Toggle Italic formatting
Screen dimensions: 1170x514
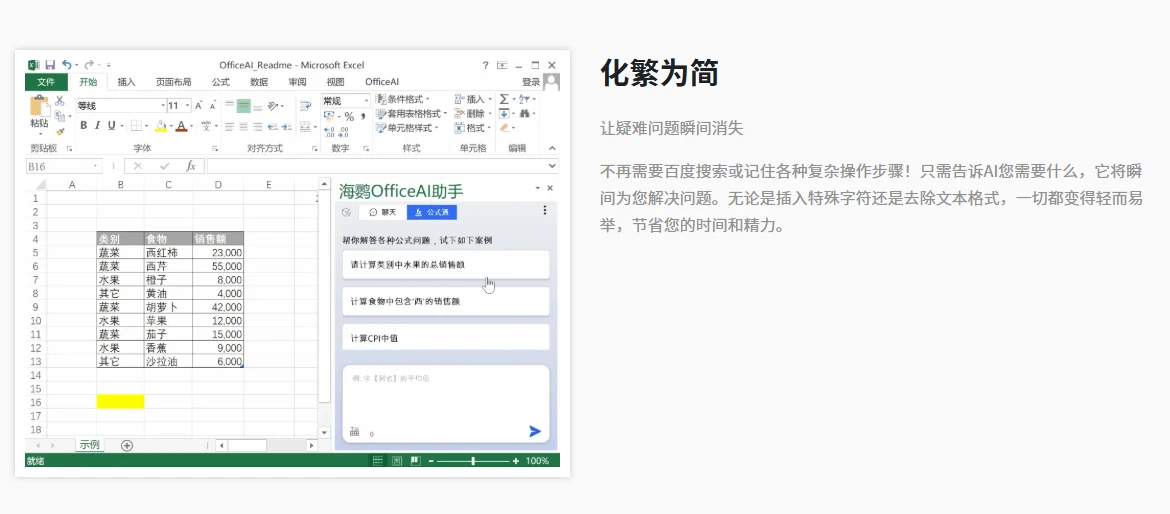click(x=98, y=126)
